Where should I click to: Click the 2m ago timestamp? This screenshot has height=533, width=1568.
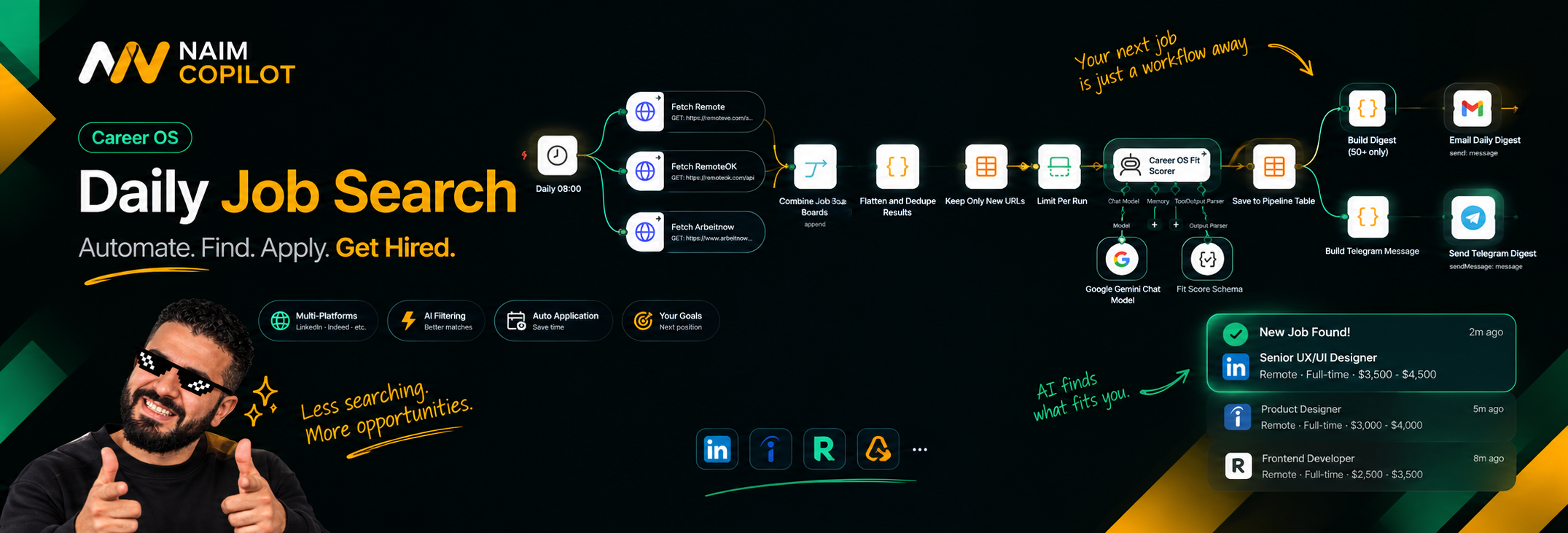(x=1486, y=332)
